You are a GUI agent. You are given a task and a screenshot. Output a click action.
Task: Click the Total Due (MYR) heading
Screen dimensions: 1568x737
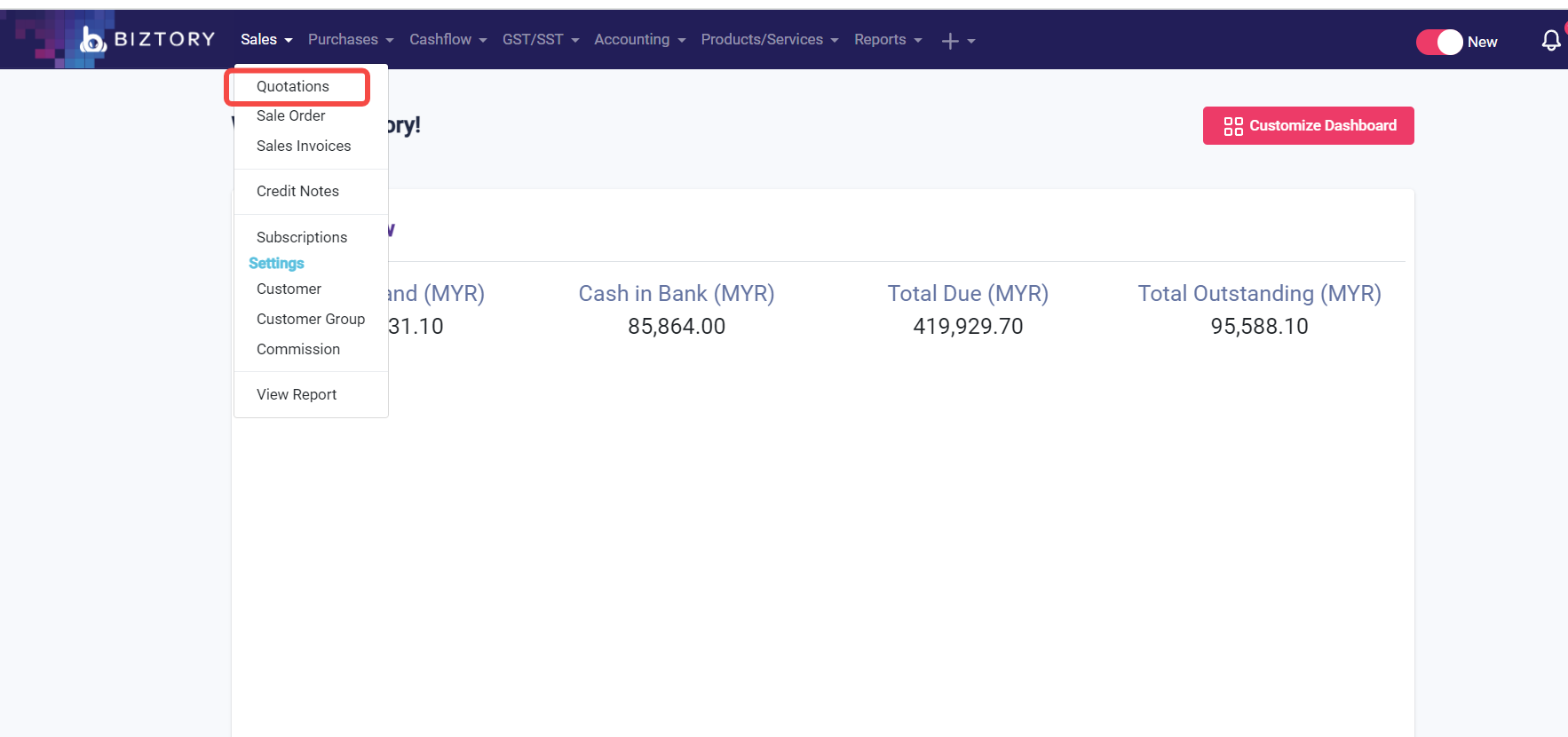coord(968,294)
